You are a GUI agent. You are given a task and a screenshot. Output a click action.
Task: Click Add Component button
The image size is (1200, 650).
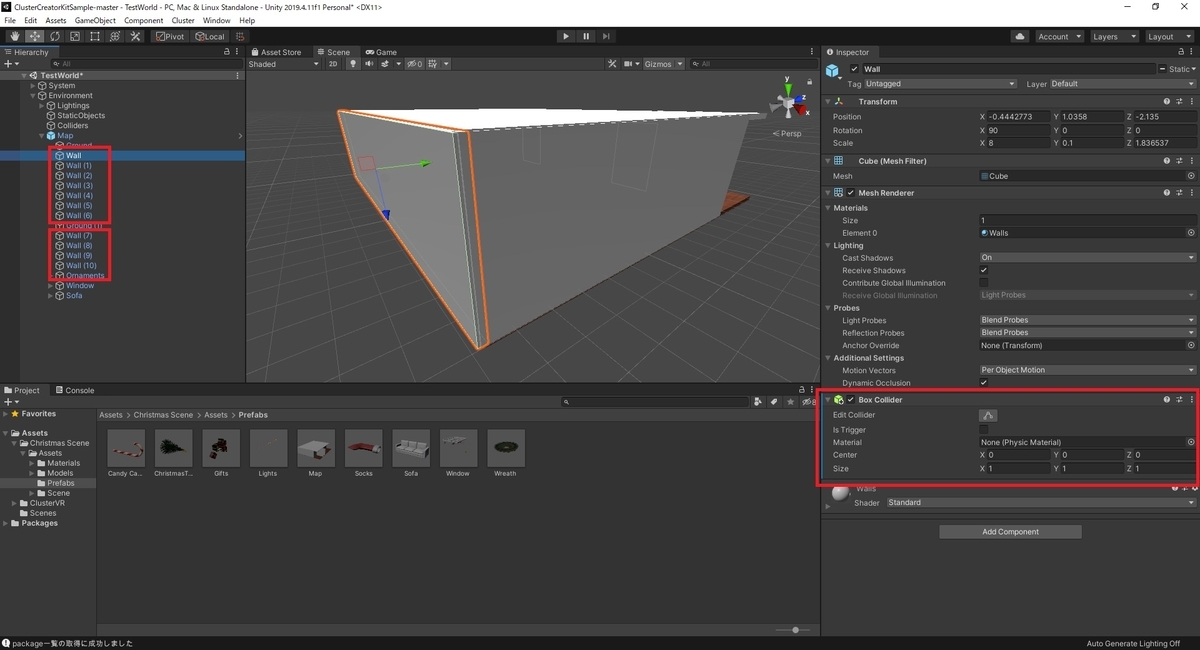click(x=1010, y=532)
